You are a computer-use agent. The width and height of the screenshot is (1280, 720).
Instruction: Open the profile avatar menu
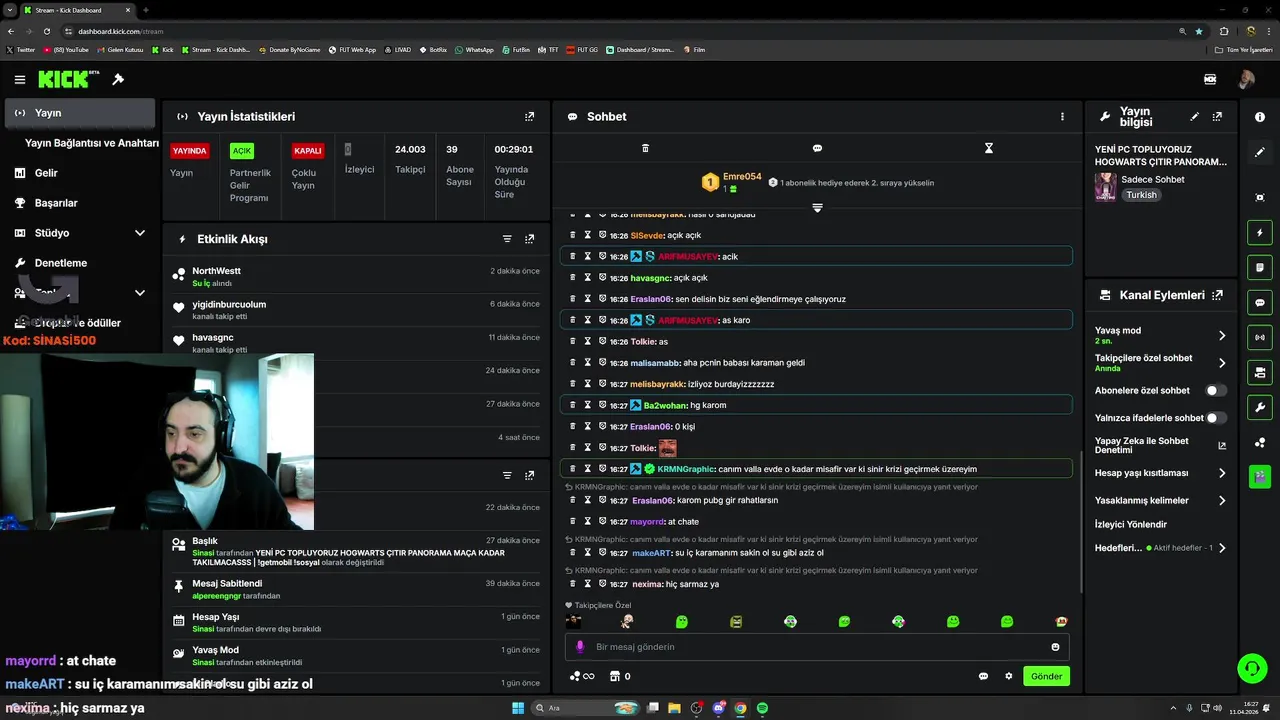(x=1246, y=79)
